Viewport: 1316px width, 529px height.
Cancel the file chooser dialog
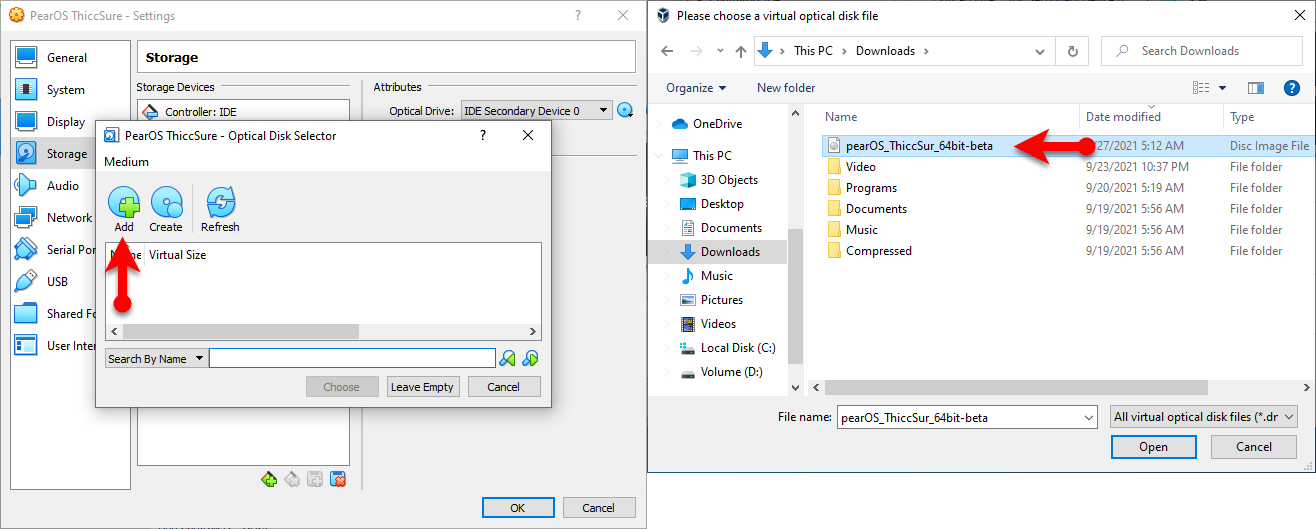click(x=1254, y=447)
